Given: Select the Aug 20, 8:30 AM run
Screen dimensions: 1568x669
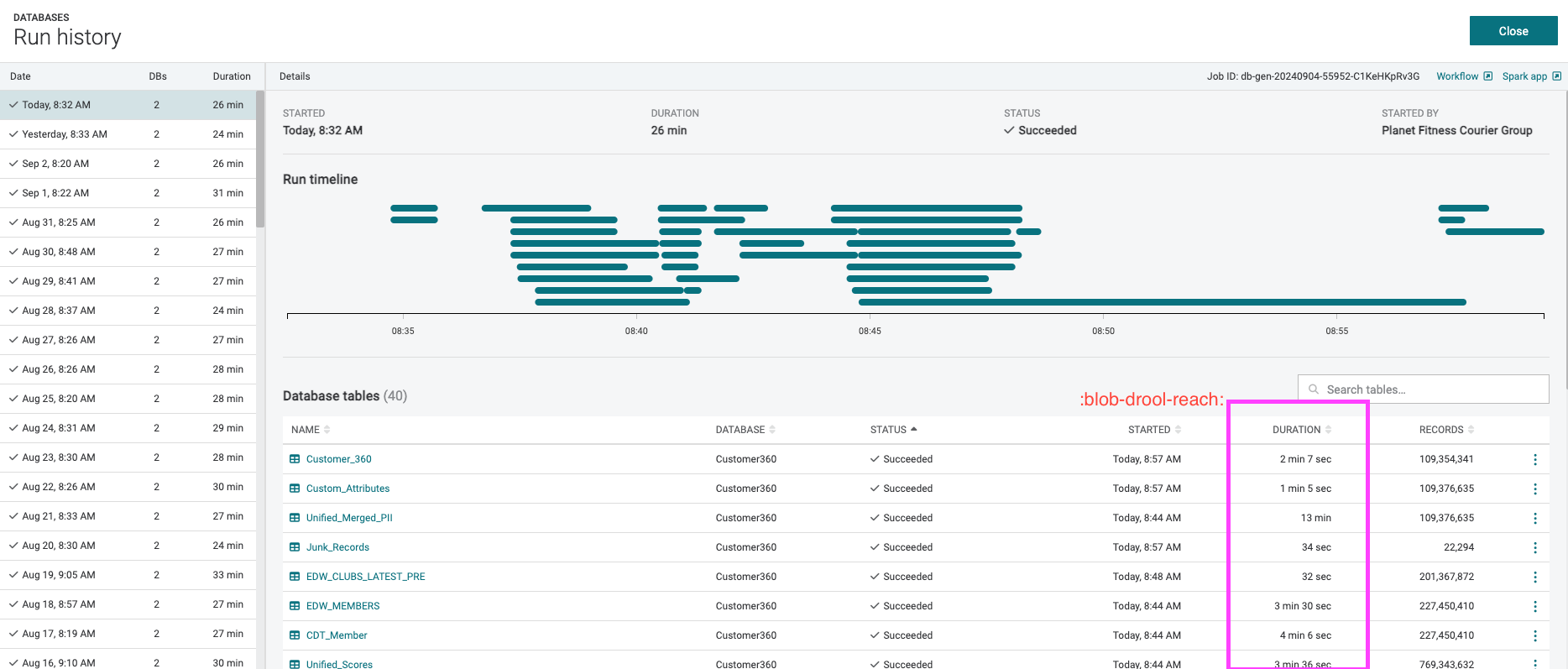Looking at the screenshot, I should (x=128, y=546).
